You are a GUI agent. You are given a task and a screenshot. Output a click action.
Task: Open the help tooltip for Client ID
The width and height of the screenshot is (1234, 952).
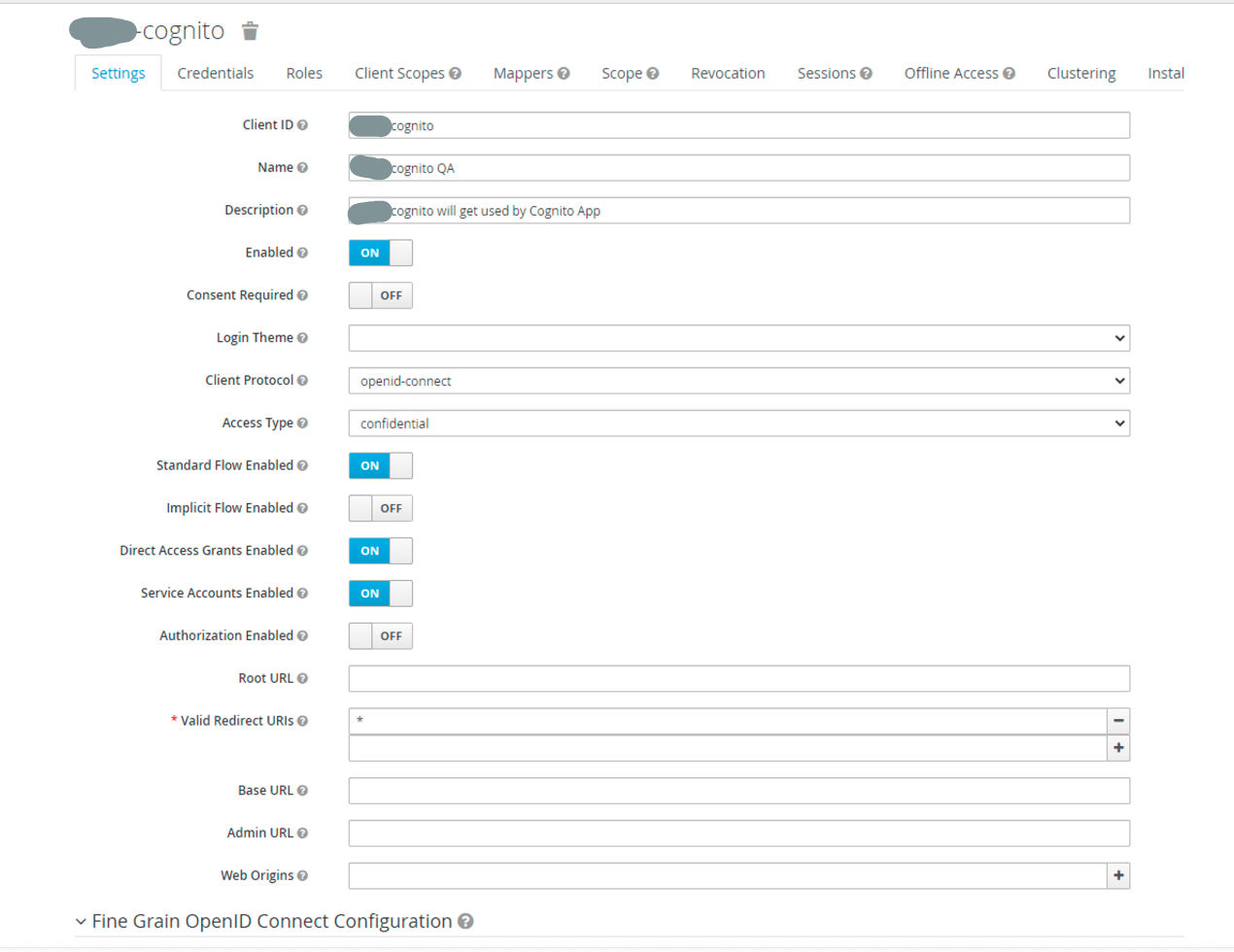[304, 124]
